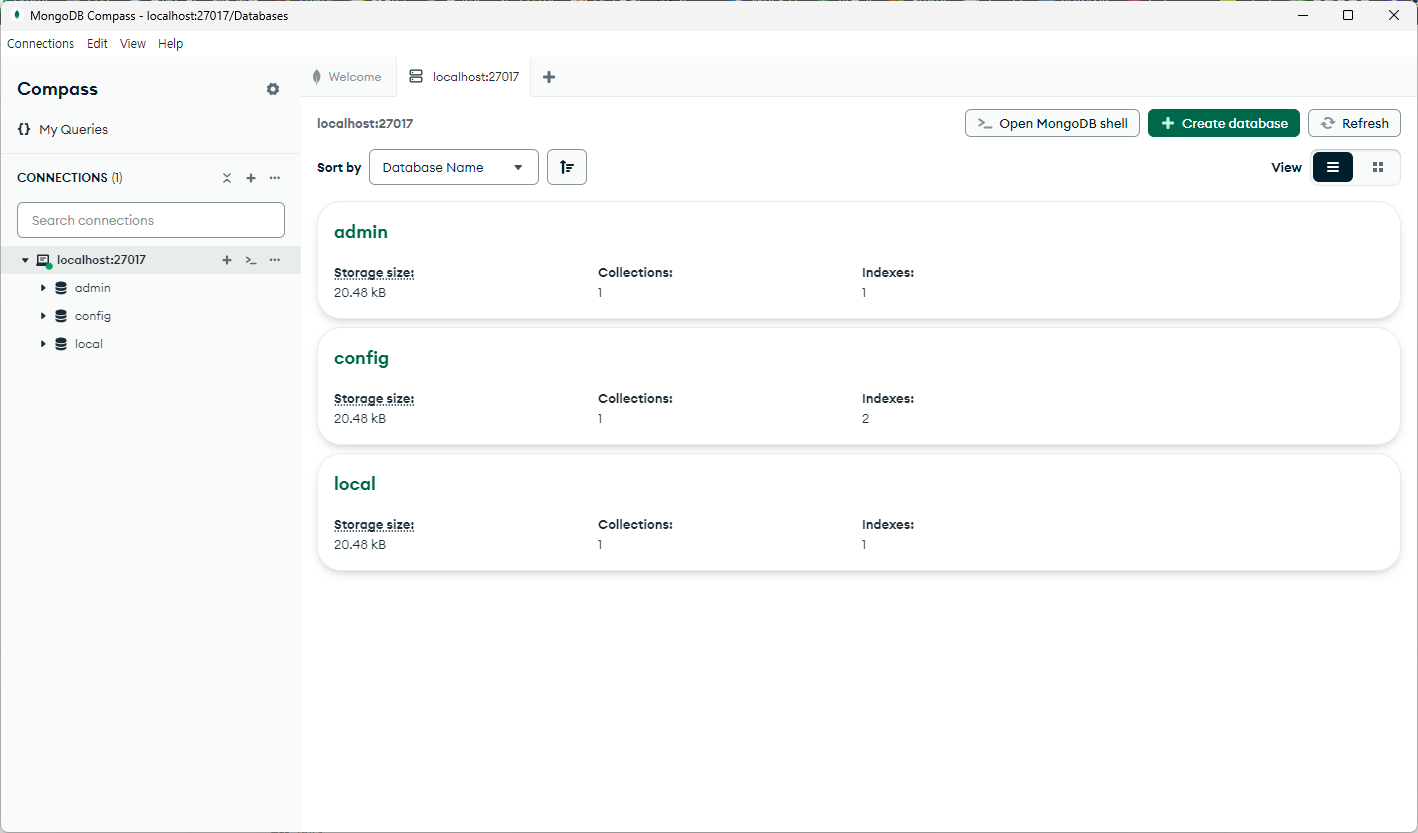Select localhost:27017 connection name in sidebar

point(101,260)
